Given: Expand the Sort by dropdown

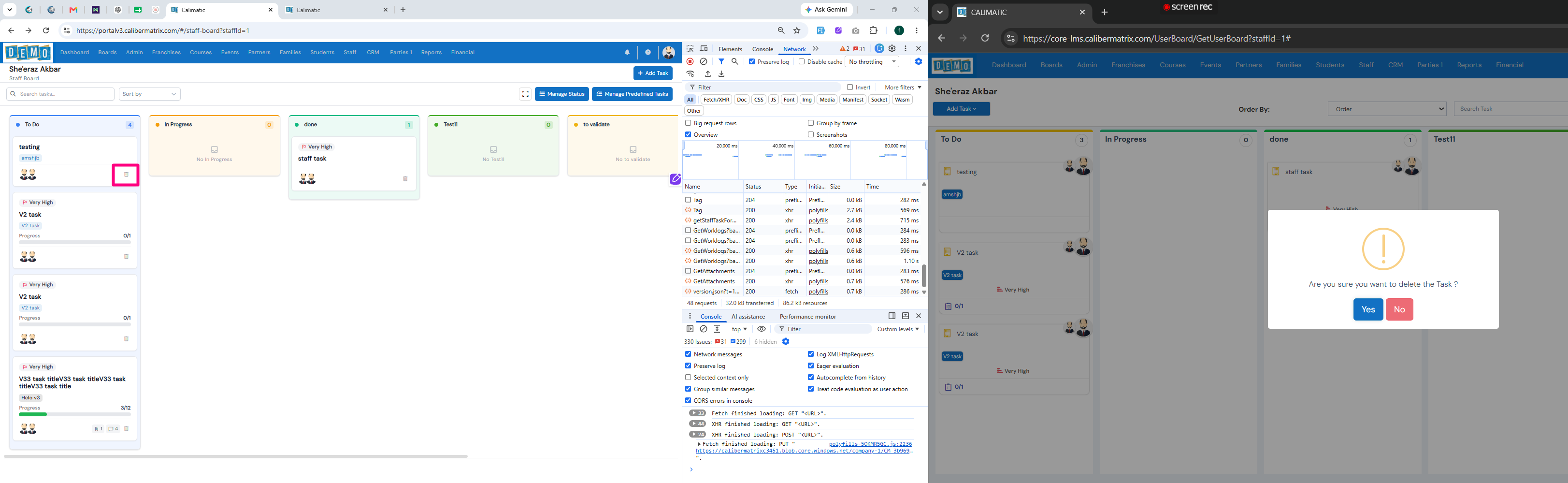Looking at the screenshot, I should (150, 94).
